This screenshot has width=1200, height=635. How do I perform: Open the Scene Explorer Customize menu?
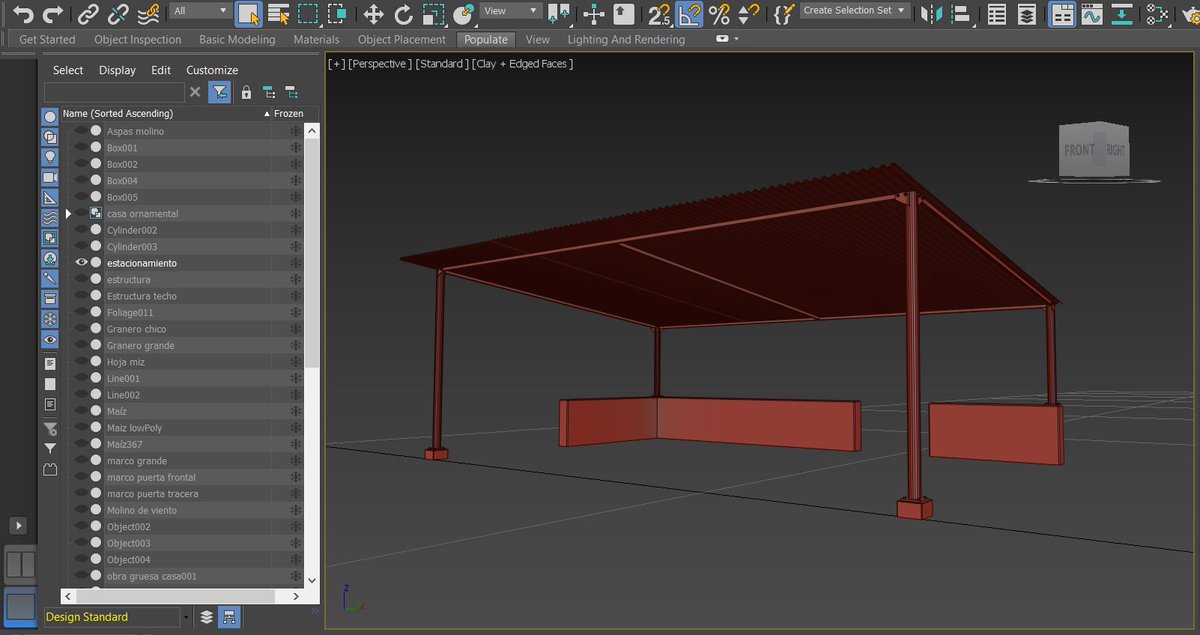click(x=212, y=70)
